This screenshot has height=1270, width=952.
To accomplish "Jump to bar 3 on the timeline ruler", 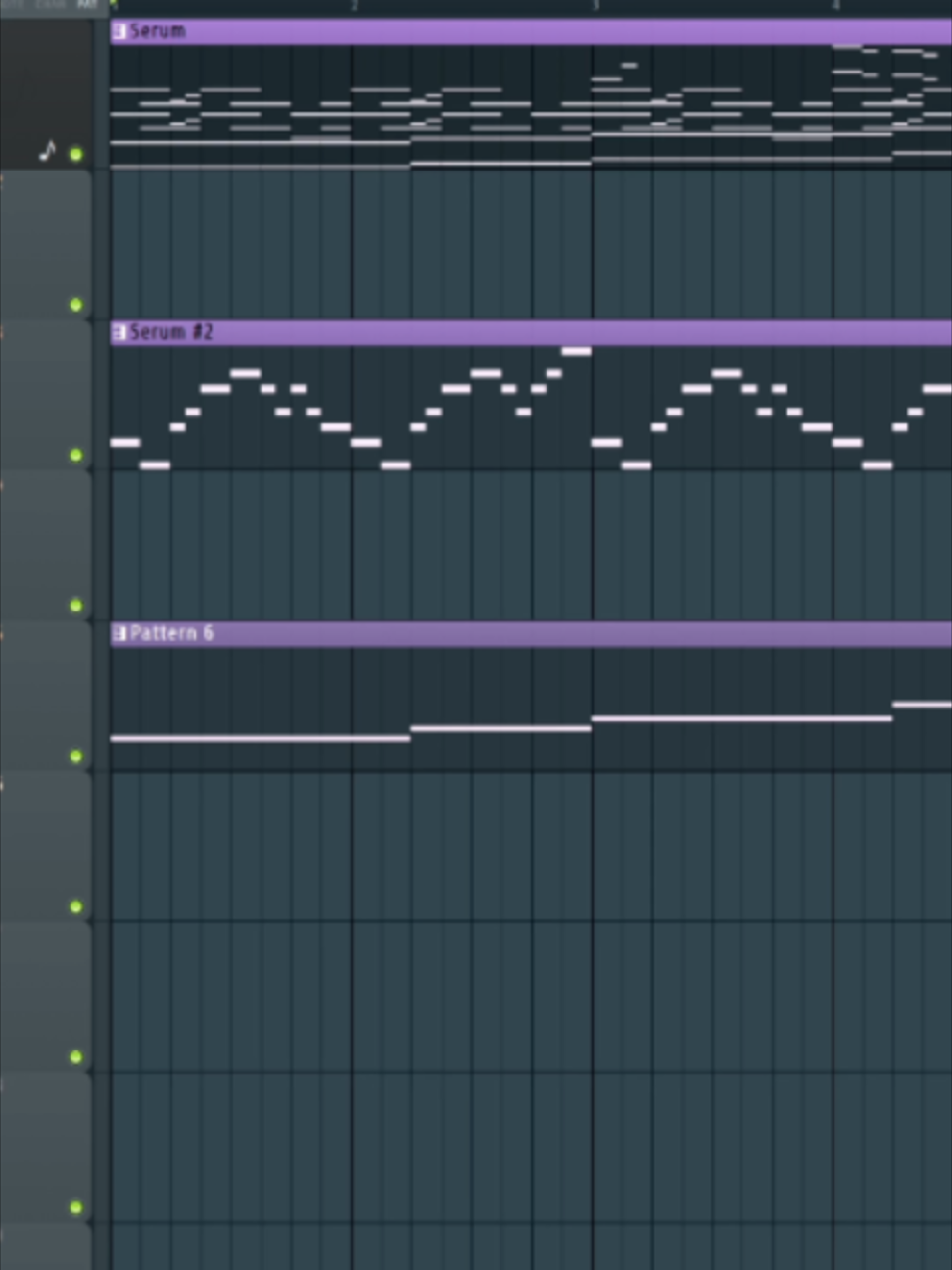I will pos(595,6).
